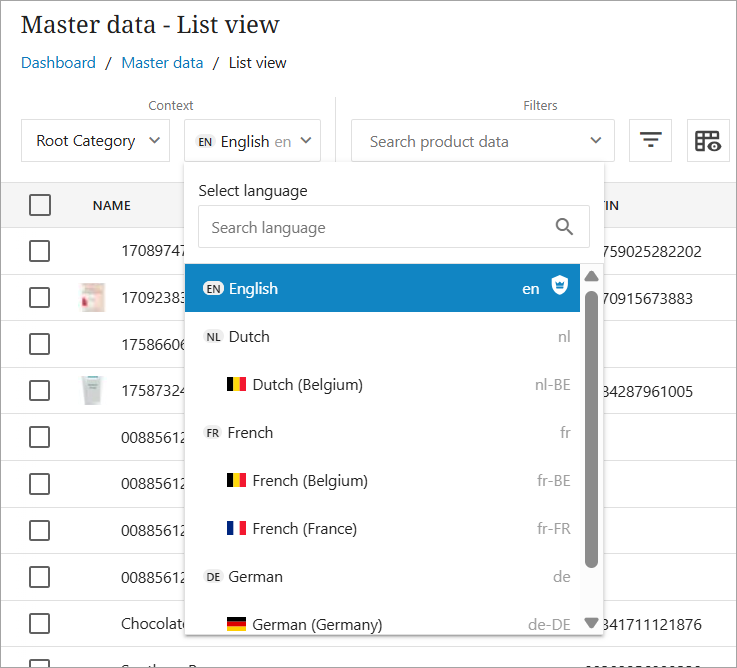737x668 pixels.
Task: Click the German flag beside German (Germany)
Action: 236,624
